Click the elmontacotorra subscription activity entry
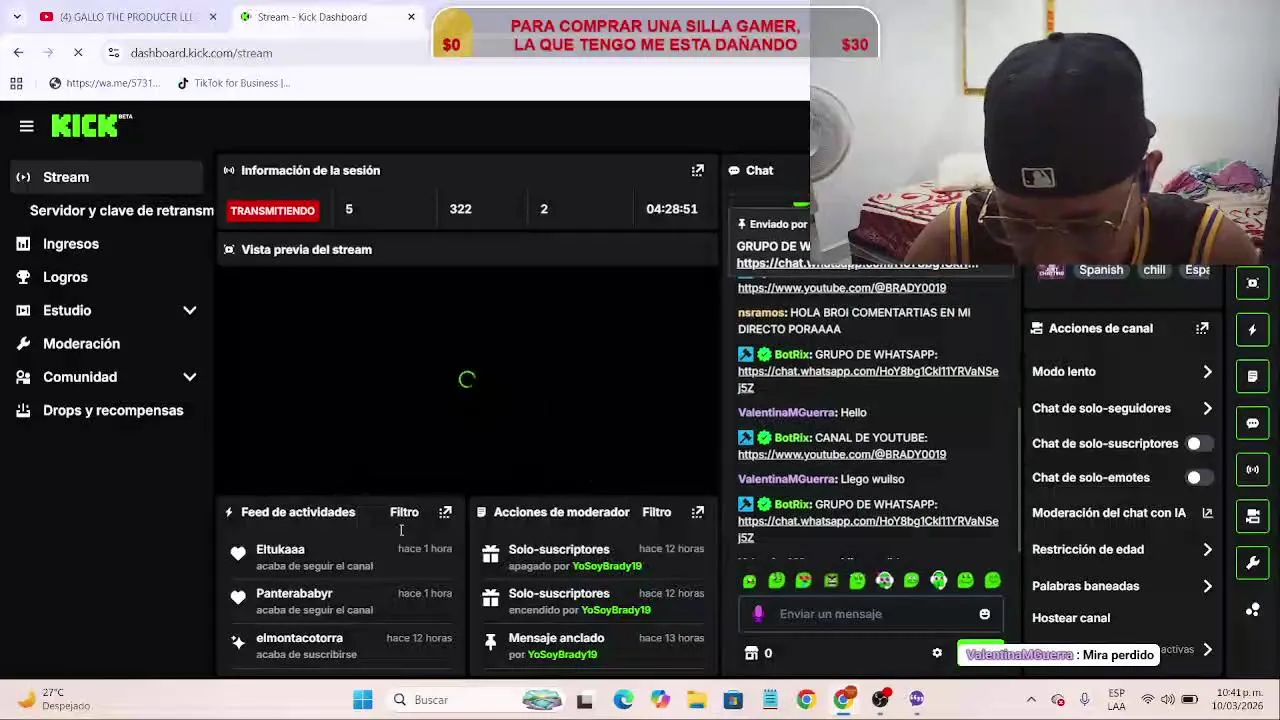The width and height of the screenshot is (1280, 720). (342, 646)
